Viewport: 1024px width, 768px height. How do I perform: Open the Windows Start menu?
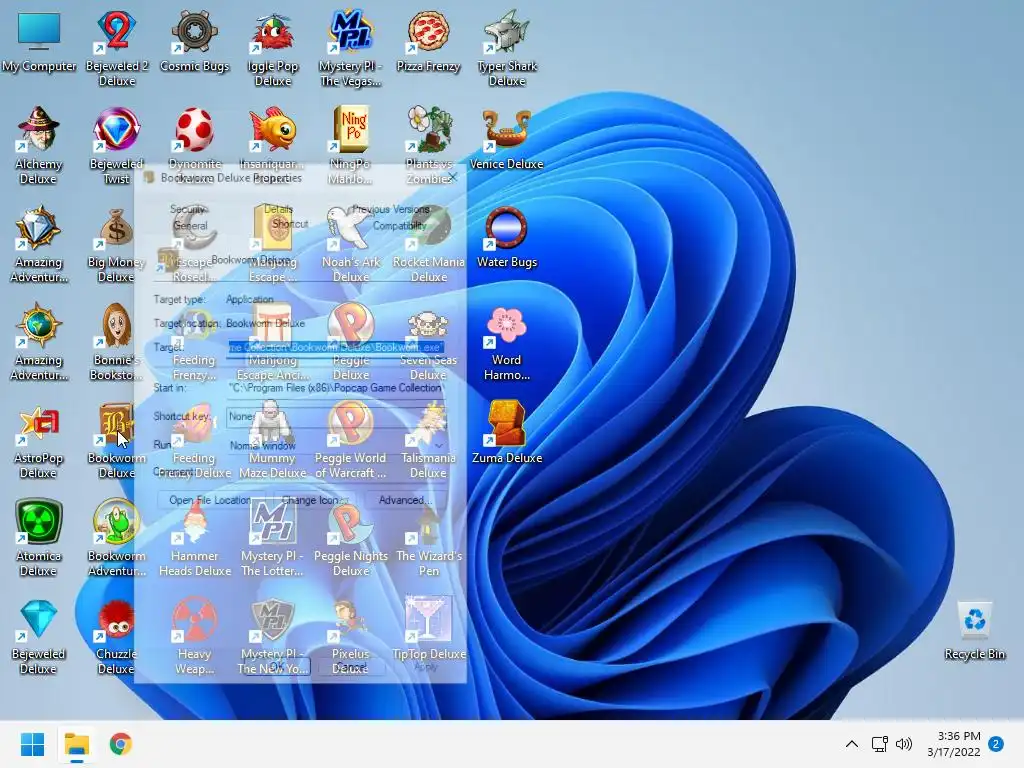click(32, 744)
